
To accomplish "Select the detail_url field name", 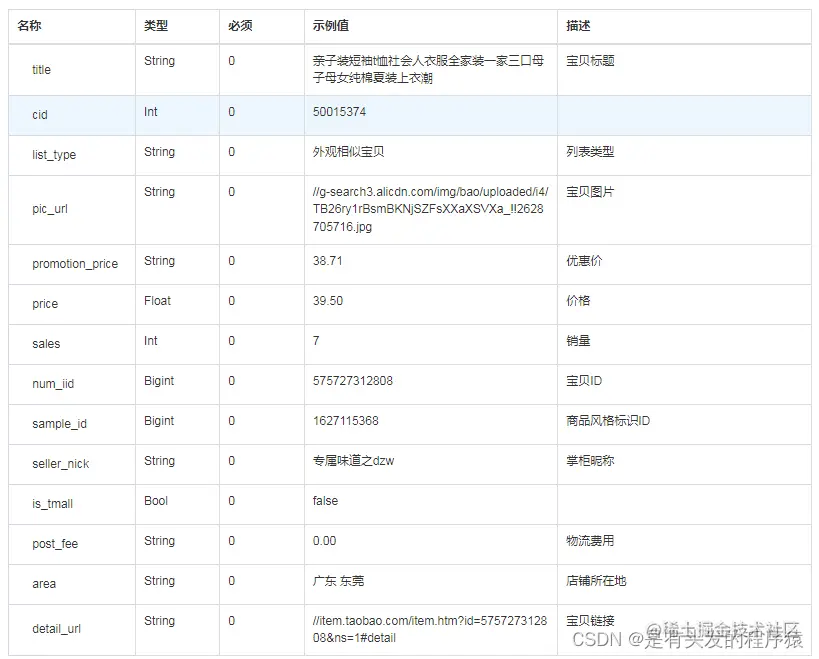I will pyautogui.click(x=56, y=629).
